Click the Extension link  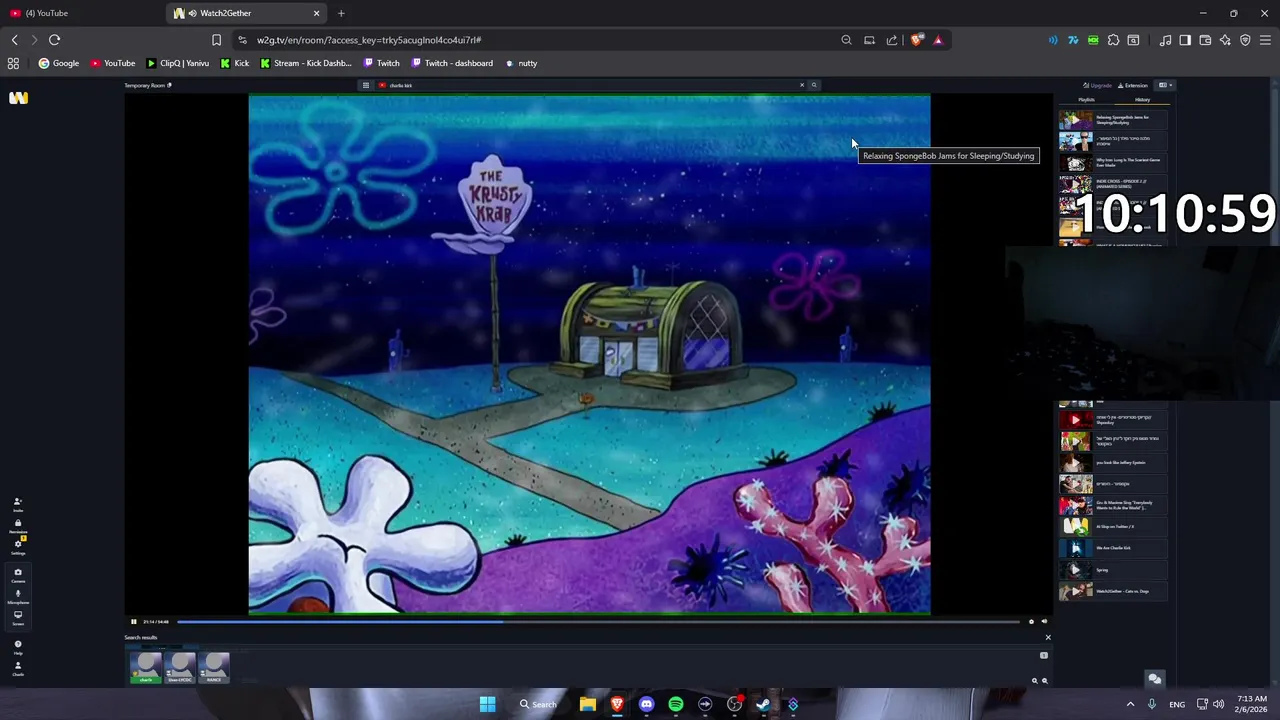pos(1133,85)
